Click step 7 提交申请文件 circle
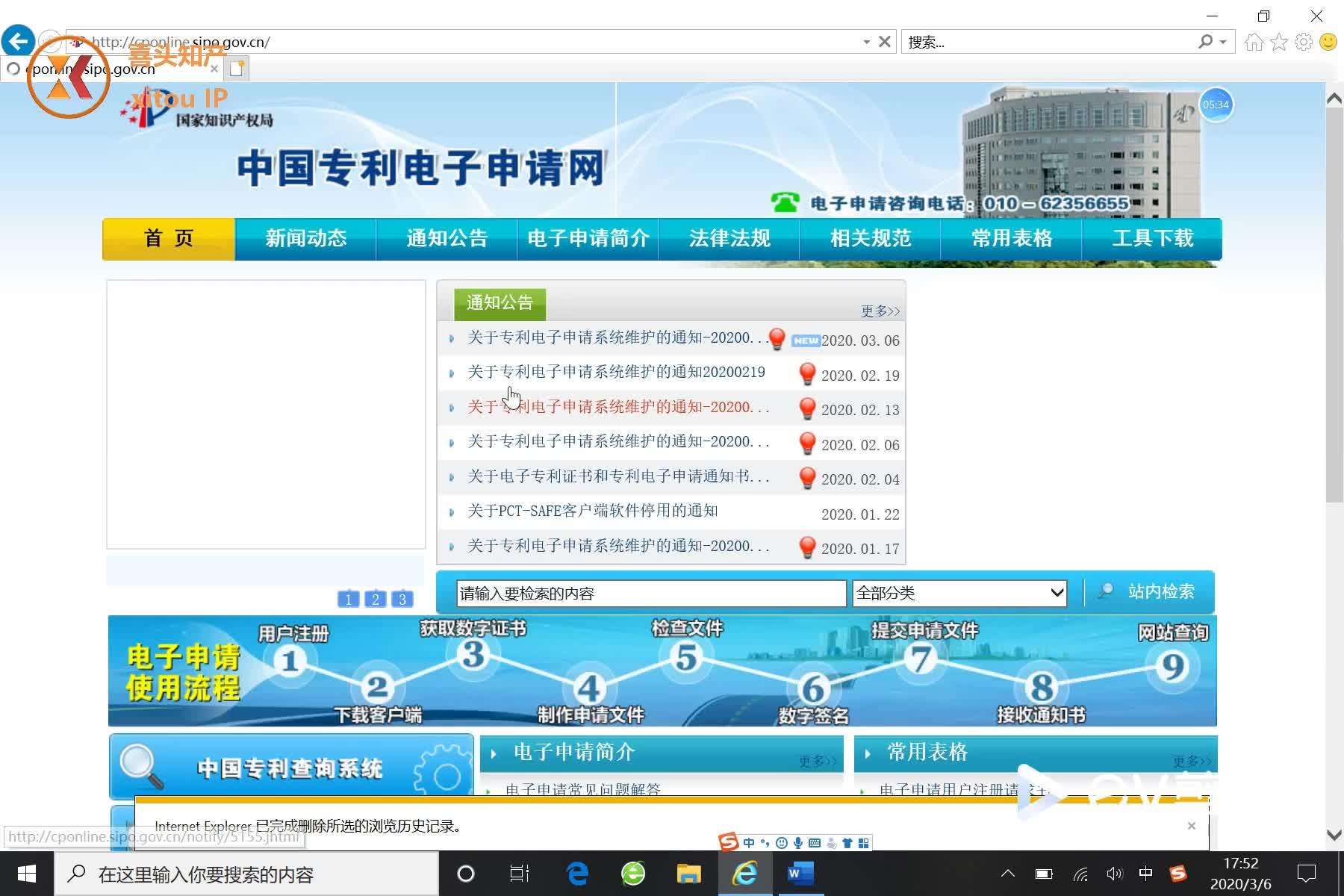This screenshot has height=896, width=1344. (921, 659)
